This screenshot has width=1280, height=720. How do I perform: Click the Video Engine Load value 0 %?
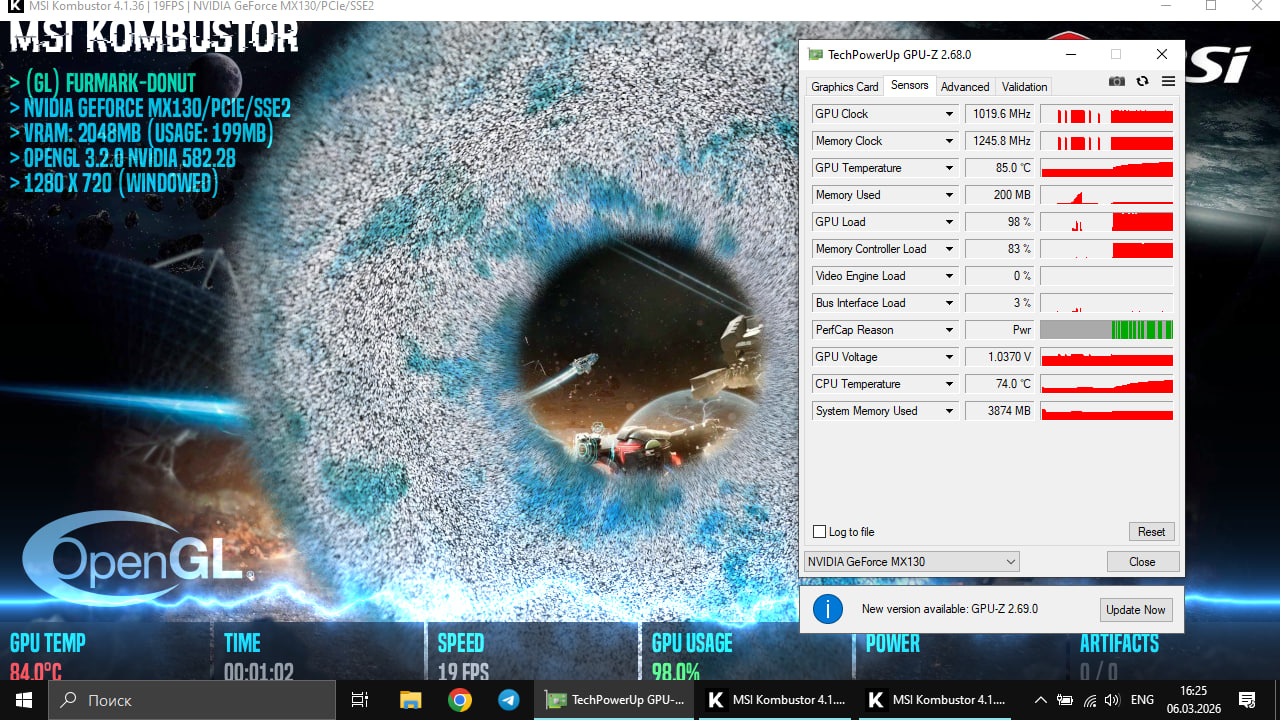999,276
